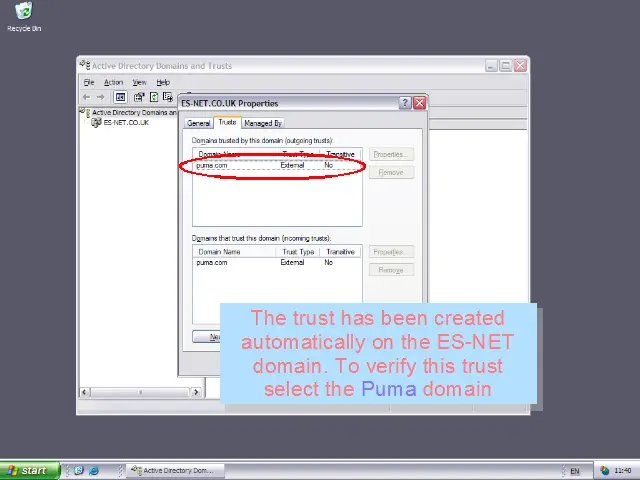Click the tree pane's left scroll arrow
Image resolution: width=640 pixels, height=480 pixels.
point(84,392)
